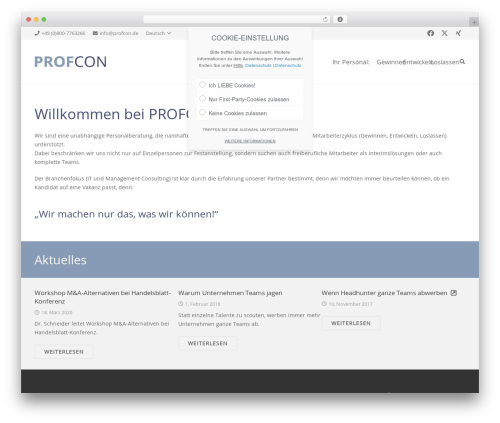Image resolution: width=500 pixels, height=423 pixels.
Task: Click the browser address bar
Action: click(237, 19)
